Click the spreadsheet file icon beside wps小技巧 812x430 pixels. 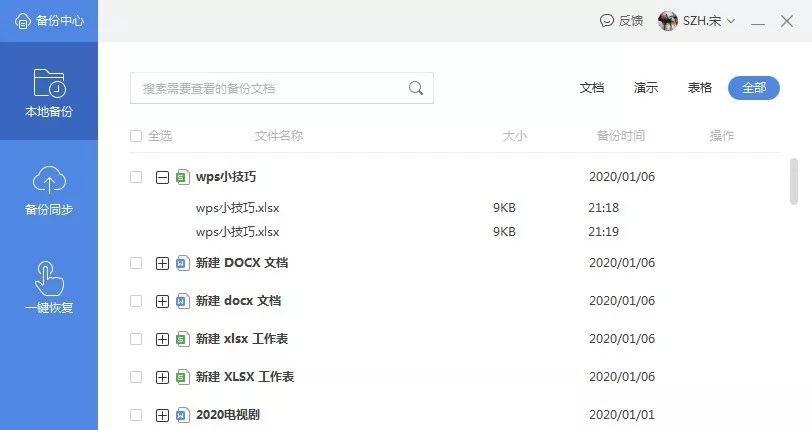point(182,177)
